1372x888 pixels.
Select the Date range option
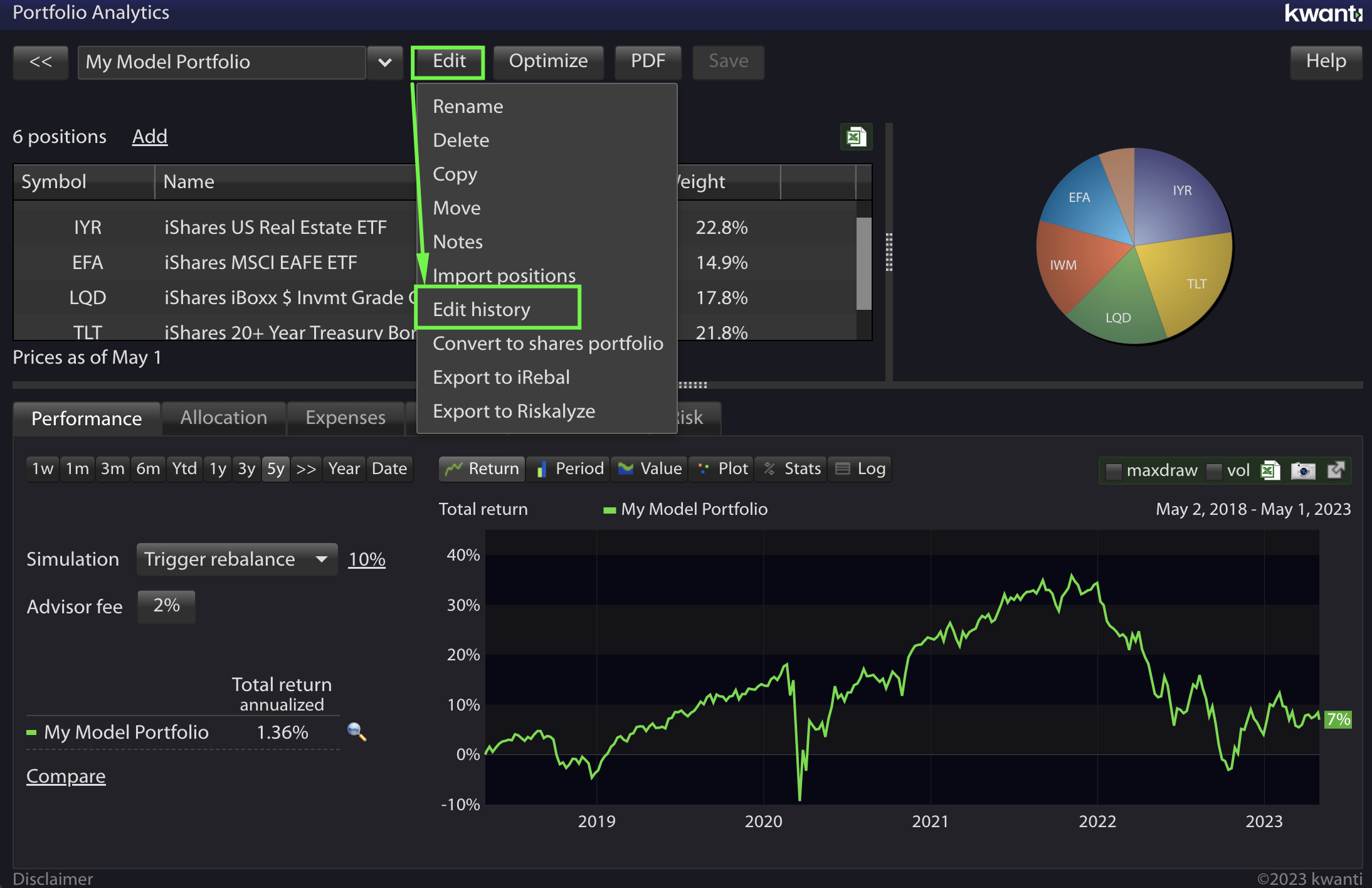click(x=389, y=468)
